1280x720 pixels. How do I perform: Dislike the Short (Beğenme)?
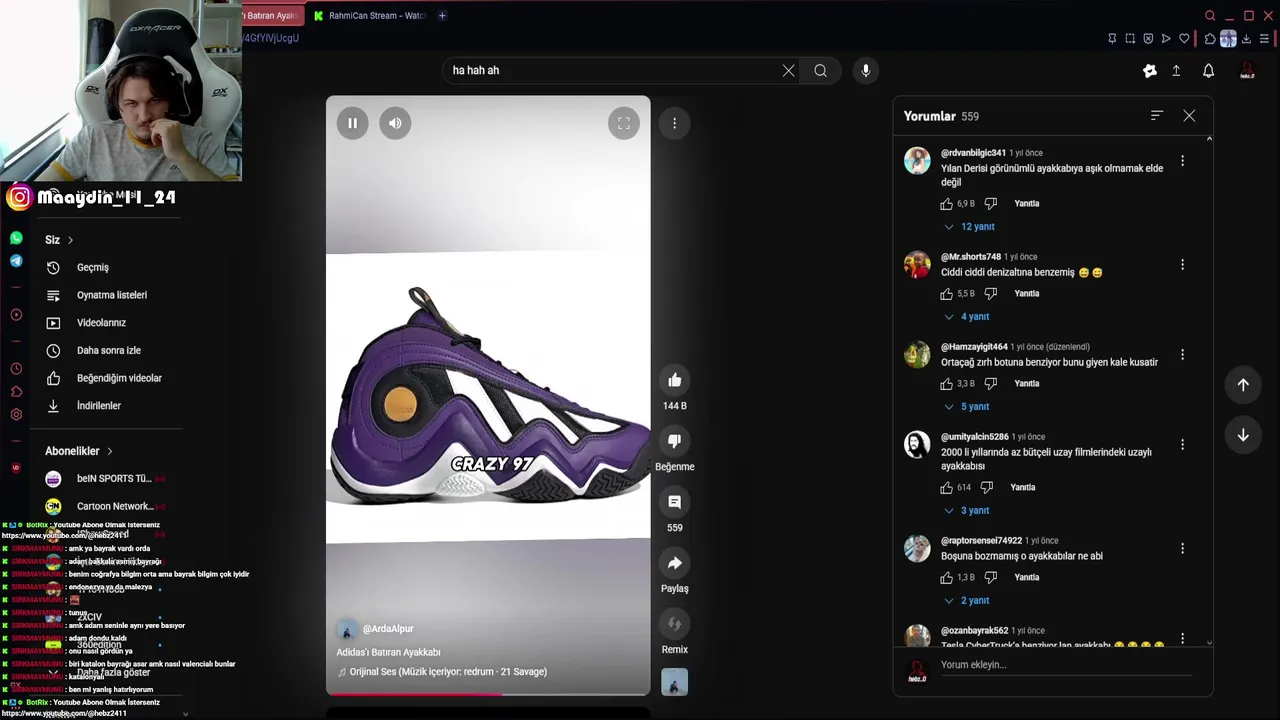[675, 441]
